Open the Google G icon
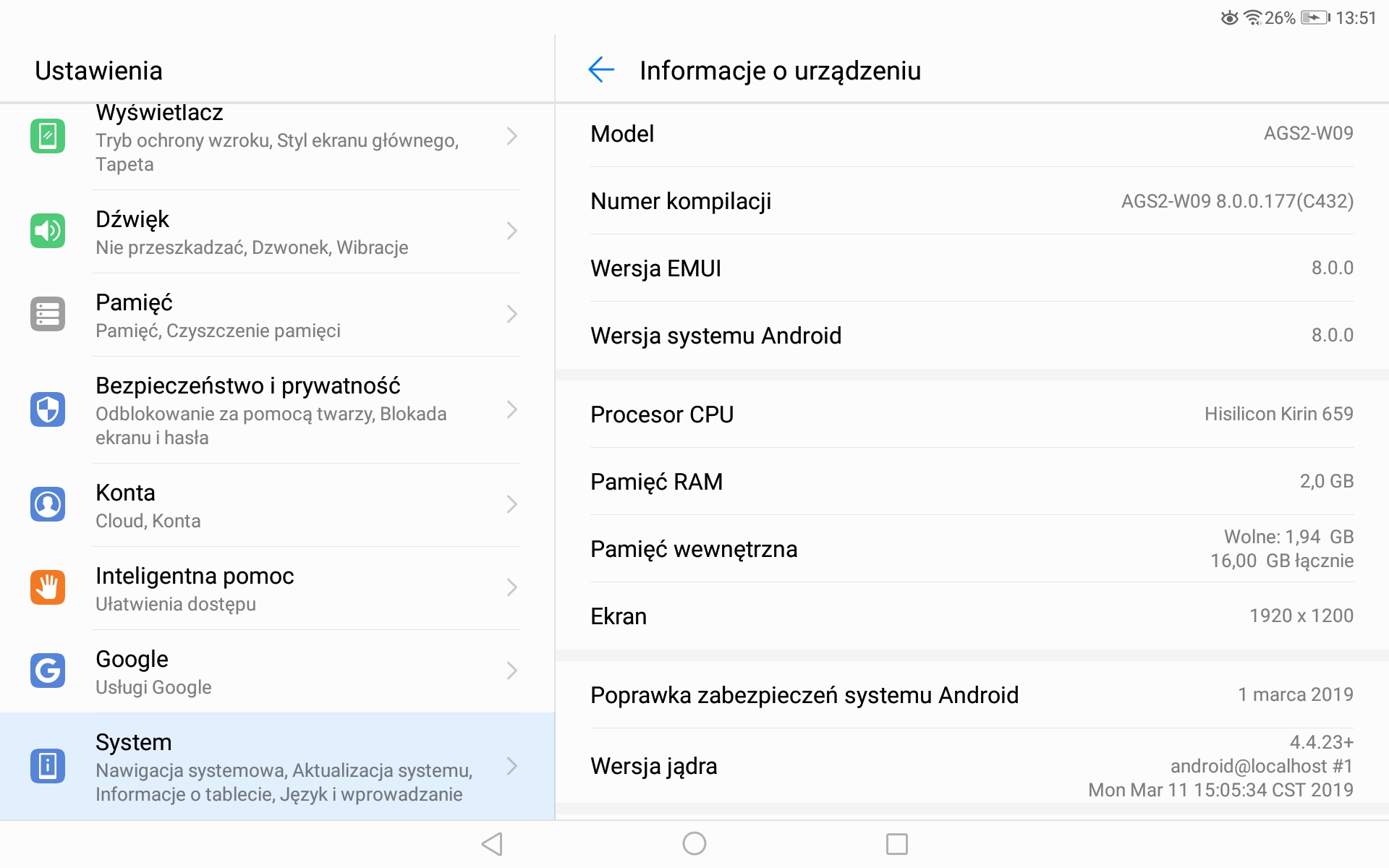Screen dimensions: 1389x868 [48, 671]
